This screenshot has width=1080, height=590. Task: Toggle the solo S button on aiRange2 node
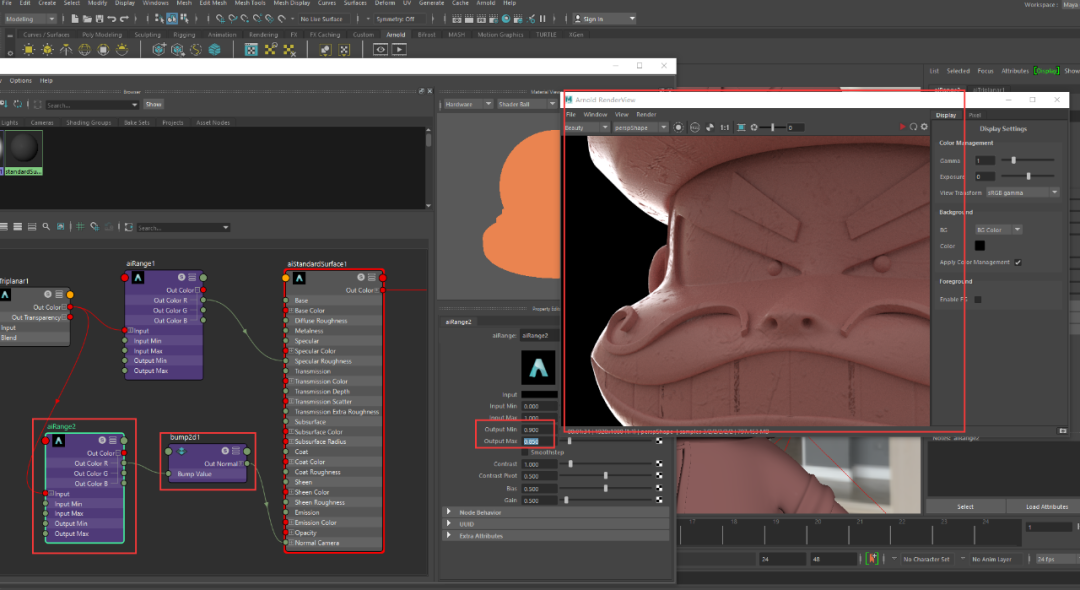102,440
